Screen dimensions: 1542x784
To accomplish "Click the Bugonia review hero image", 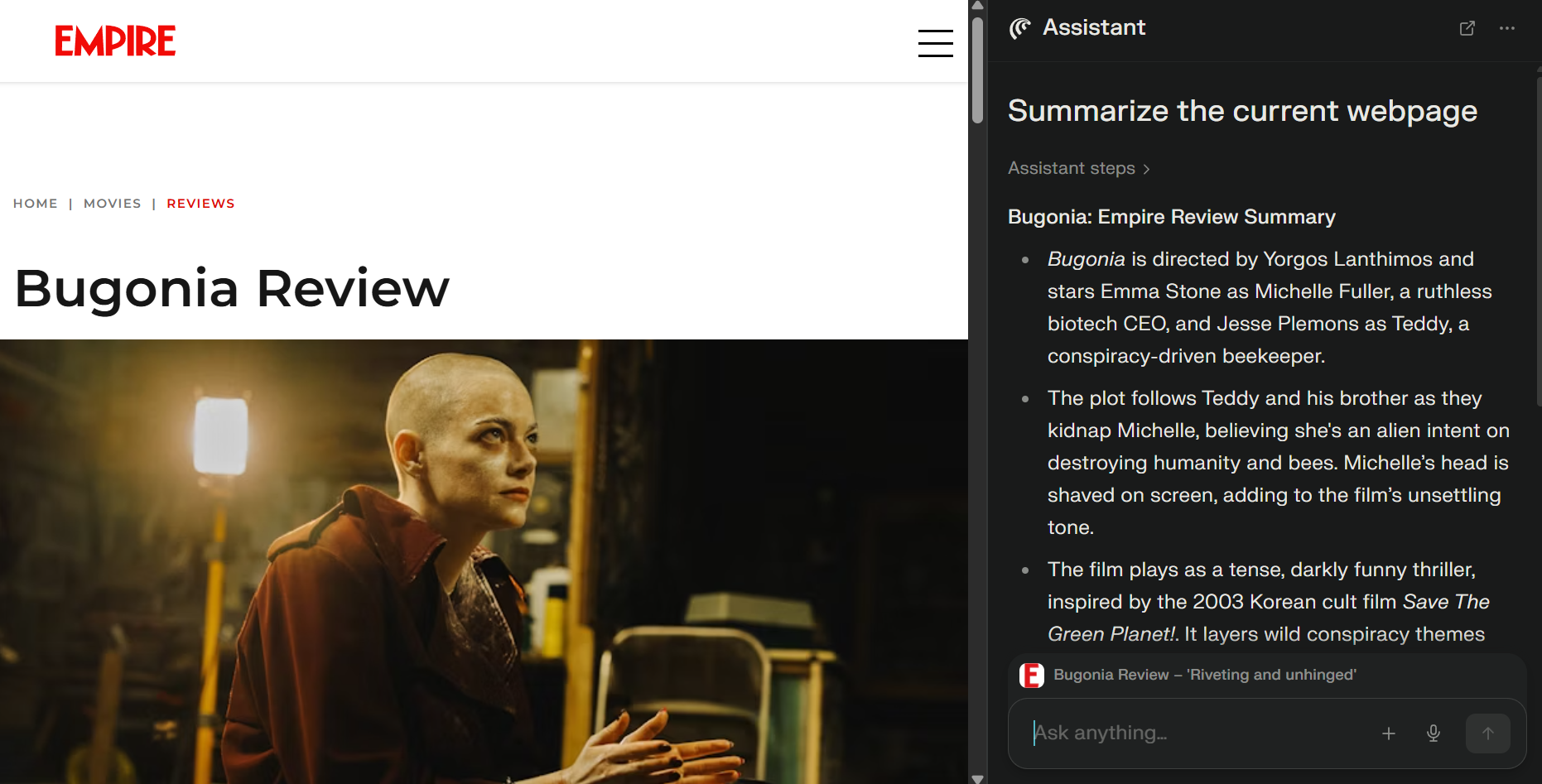I will pyautogui.click(x=484, y=561).
